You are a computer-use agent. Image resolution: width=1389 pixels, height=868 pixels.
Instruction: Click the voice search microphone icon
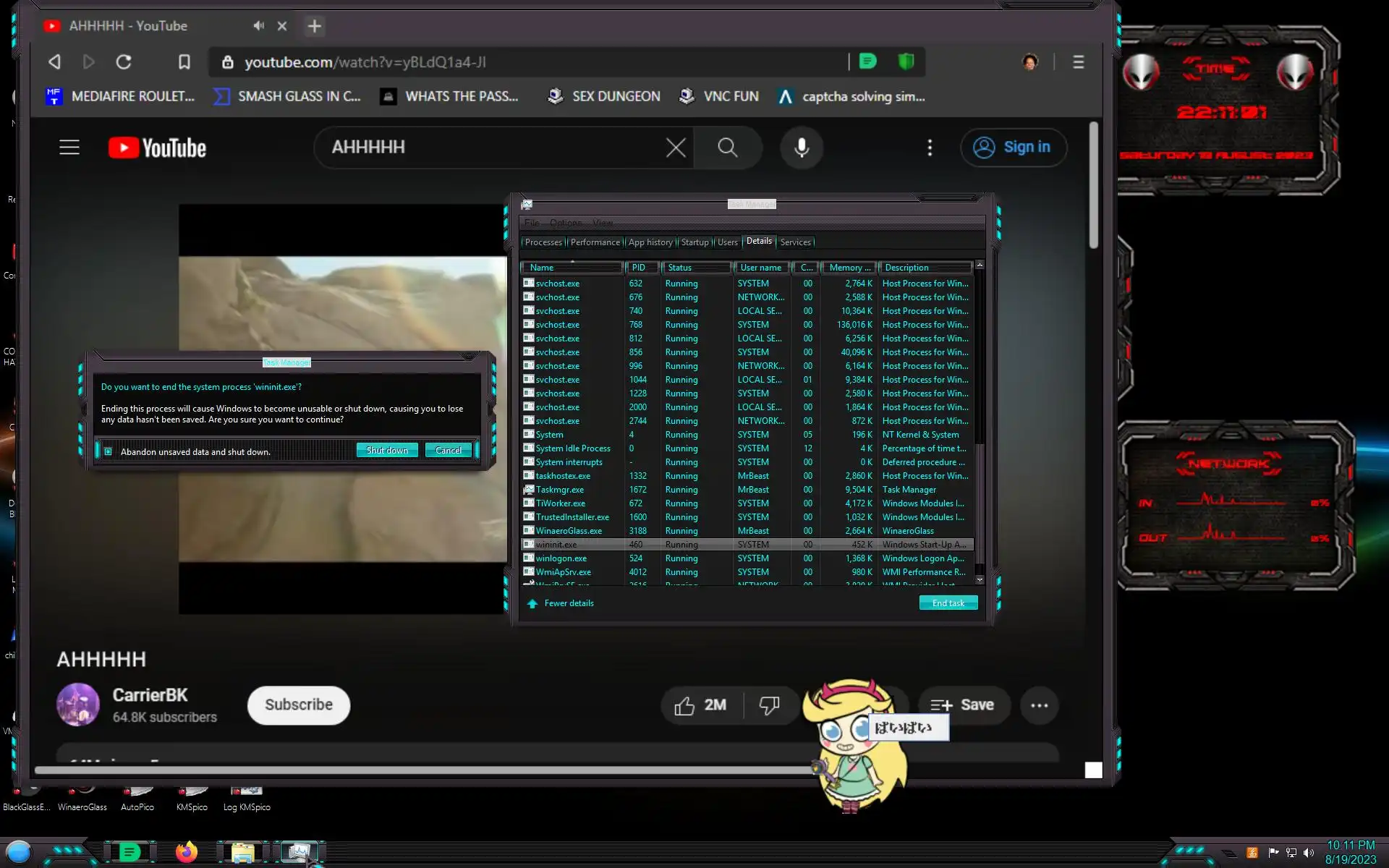[802, 148]
